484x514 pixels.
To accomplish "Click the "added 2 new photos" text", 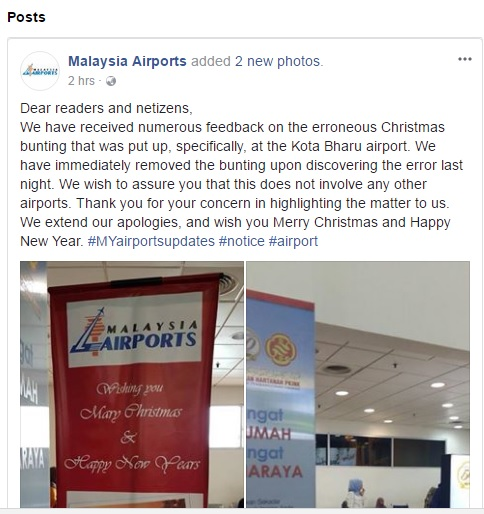I will click(257, 61).
